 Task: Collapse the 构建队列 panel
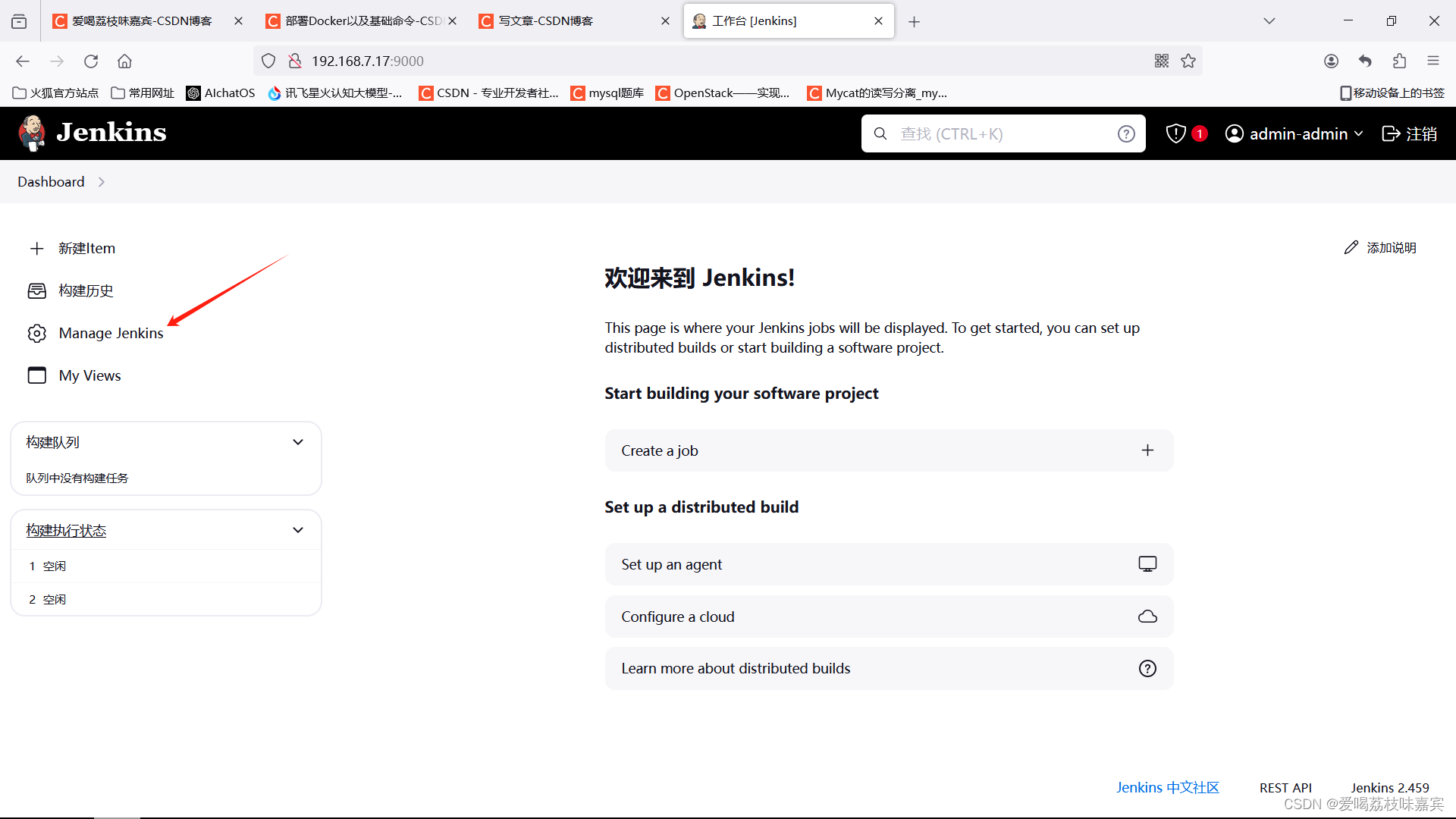click(298, 442)
